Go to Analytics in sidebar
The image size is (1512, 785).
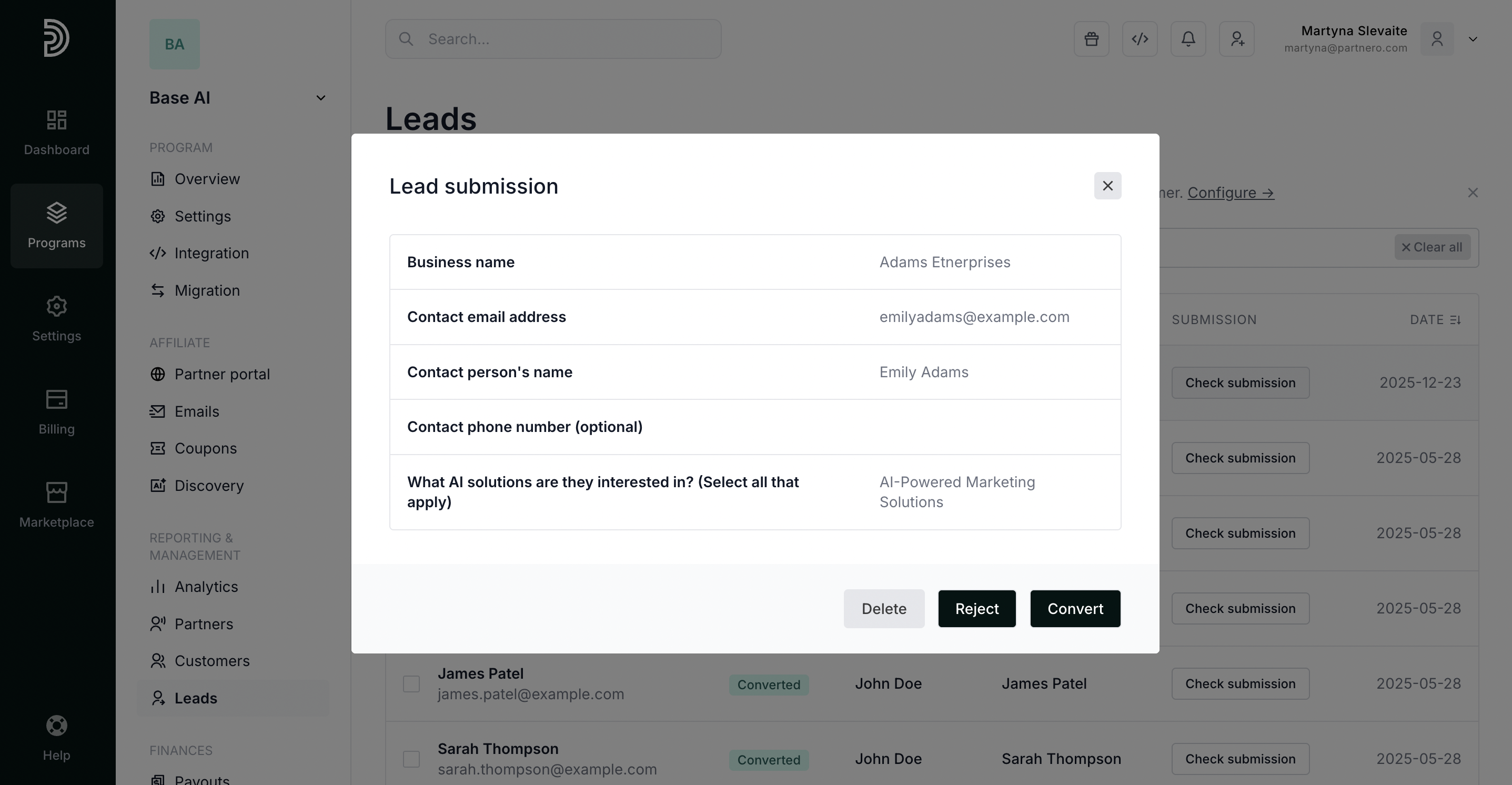206,587
